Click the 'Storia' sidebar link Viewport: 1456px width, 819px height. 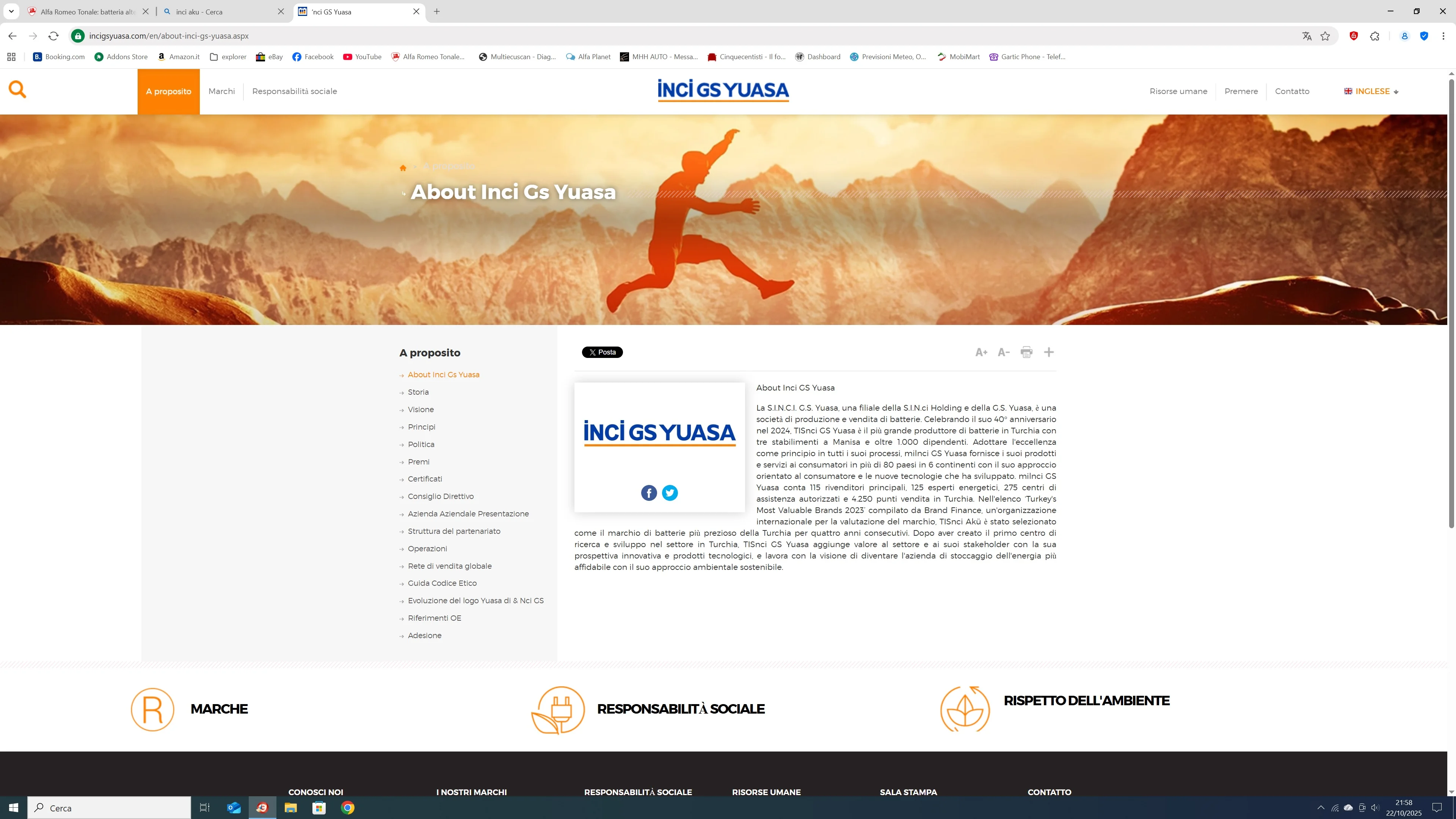(418, 392)
